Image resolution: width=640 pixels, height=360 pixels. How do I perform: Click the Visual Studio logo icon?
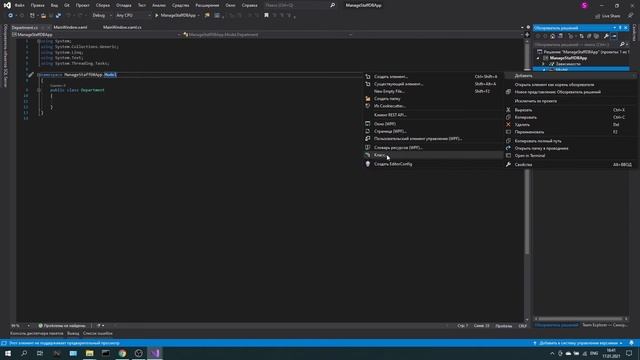point(7,5)
